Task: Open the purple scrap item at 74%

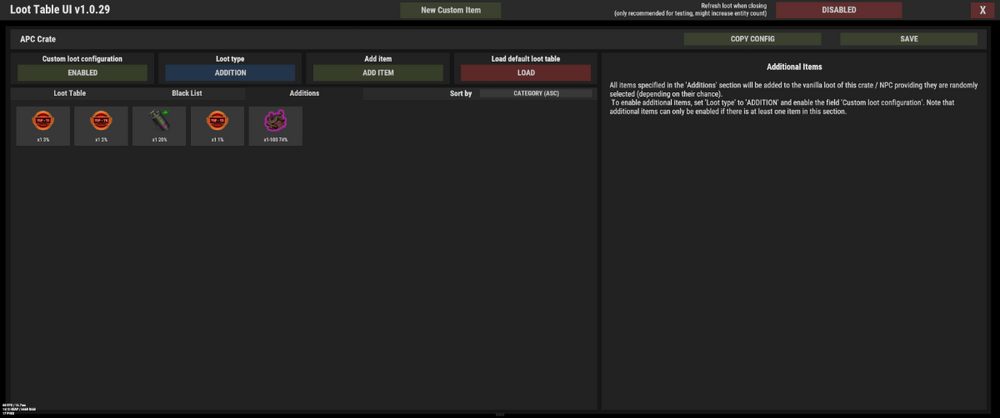Action: (x=275, y=125)
